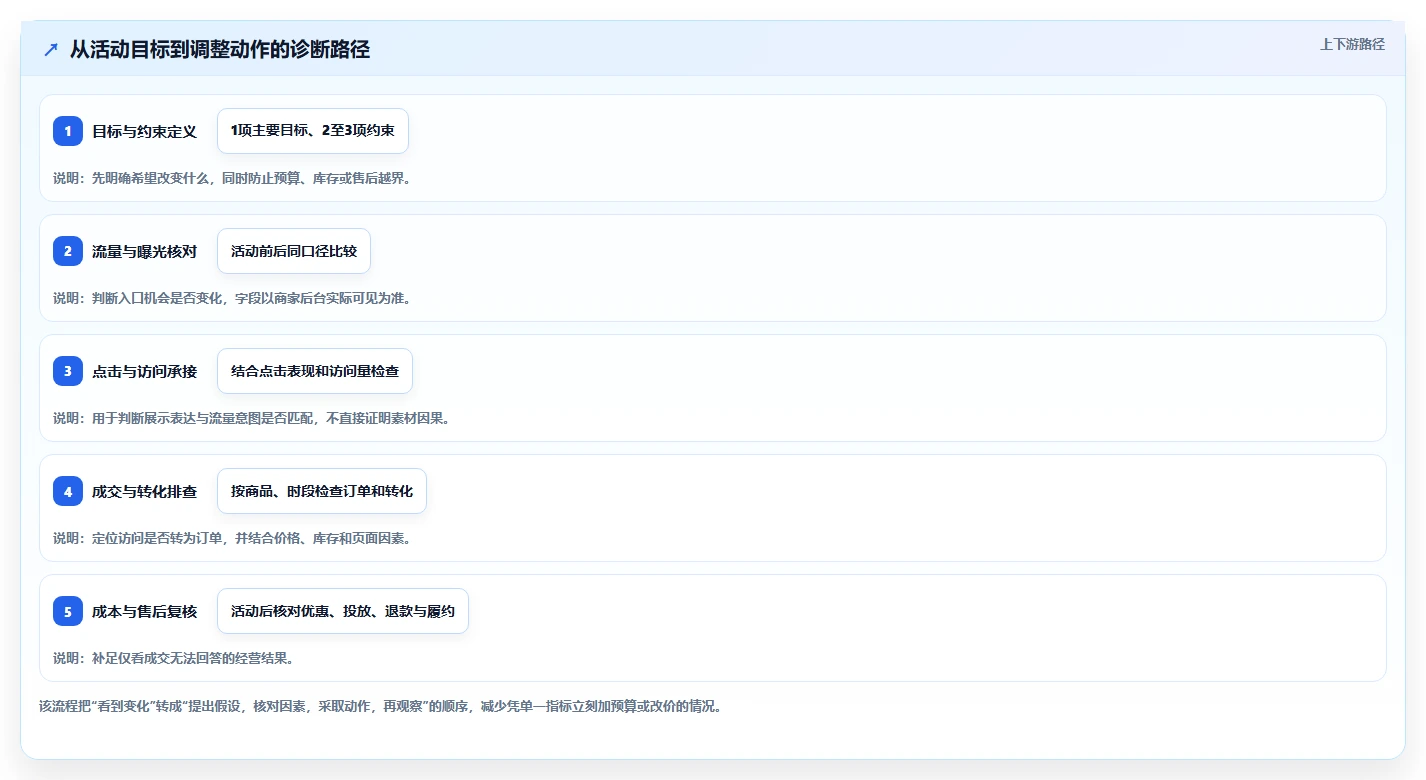Screen dimensions: 1426x780
Task: Click step number badge 4
Action: coord(68,491)
